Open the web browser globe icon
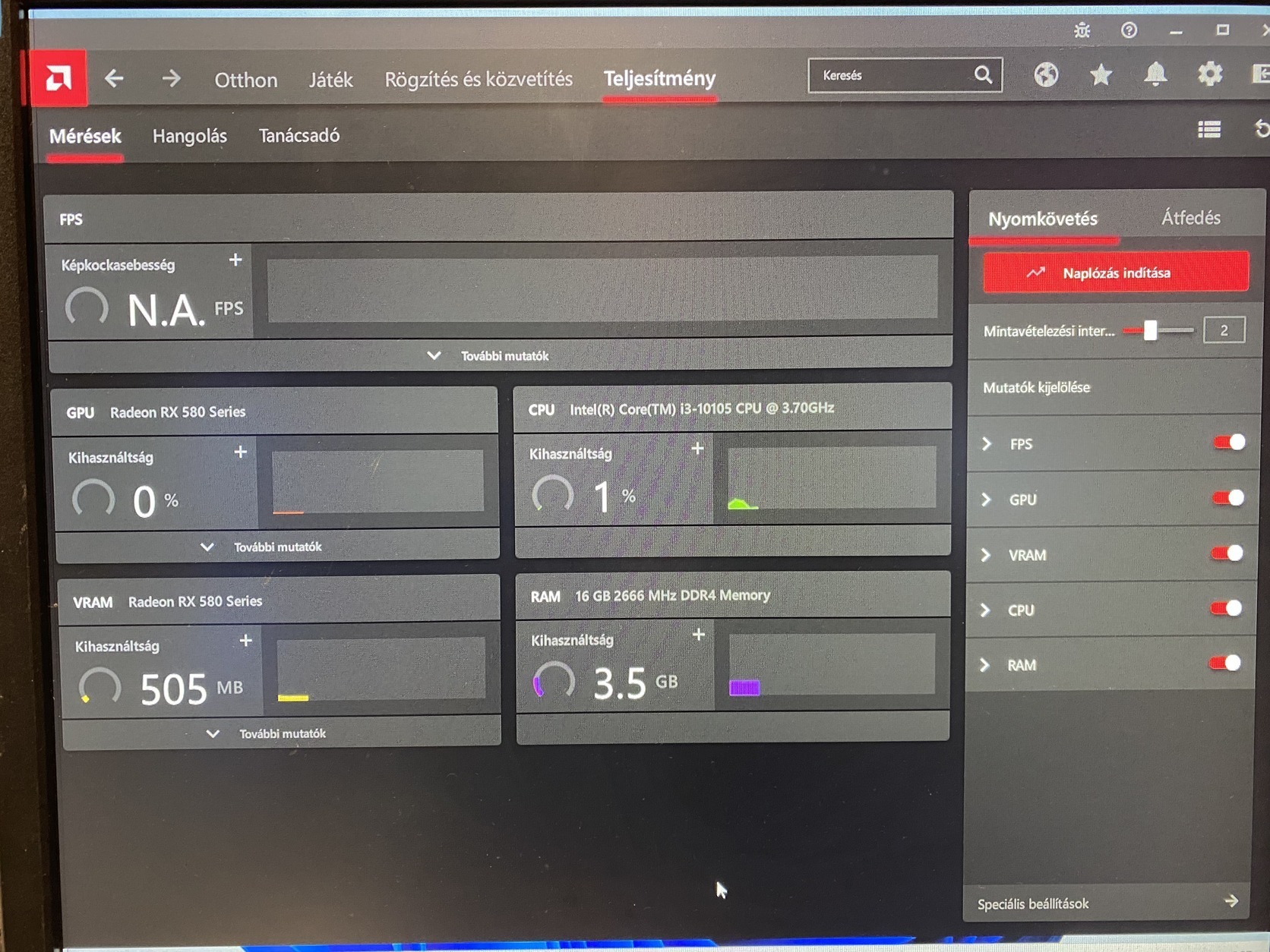This screenshot has width=1270, height=952. [x=1046, y=74]
